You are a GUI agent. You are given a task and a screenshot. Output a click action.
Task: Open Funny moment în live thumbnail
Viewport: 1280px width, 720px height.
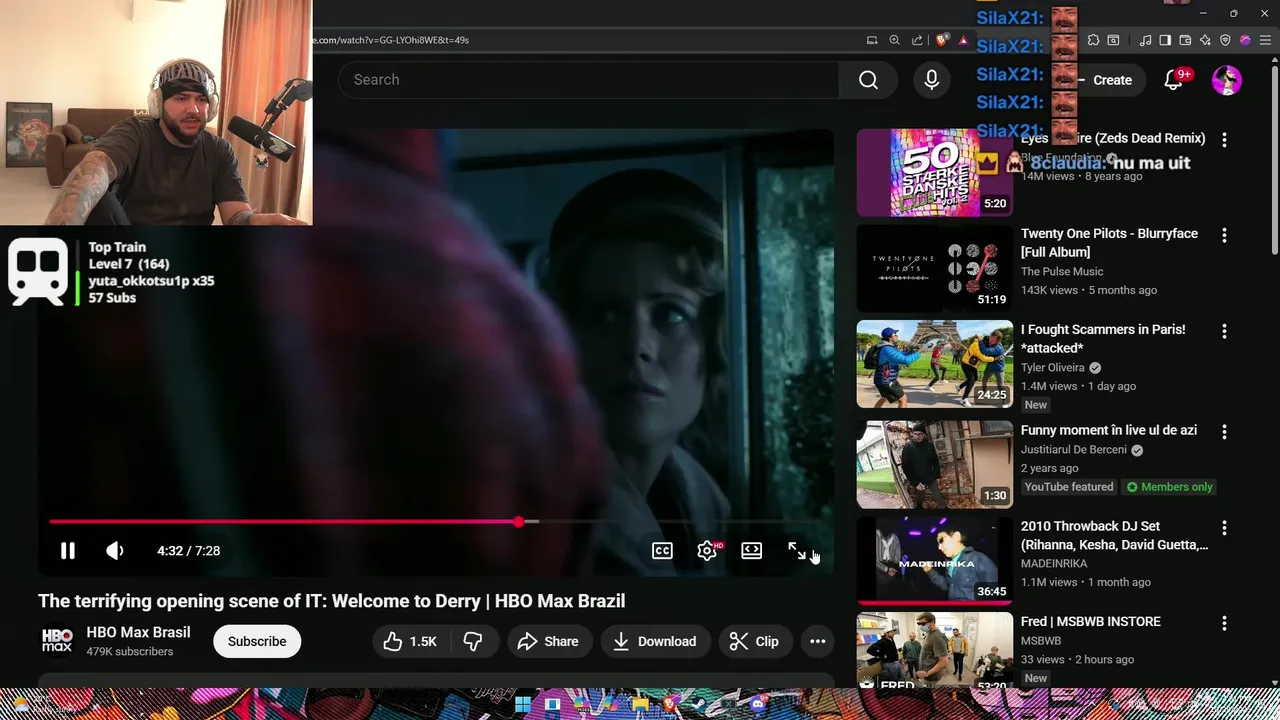pyautogui.click(x=934, y=465)
